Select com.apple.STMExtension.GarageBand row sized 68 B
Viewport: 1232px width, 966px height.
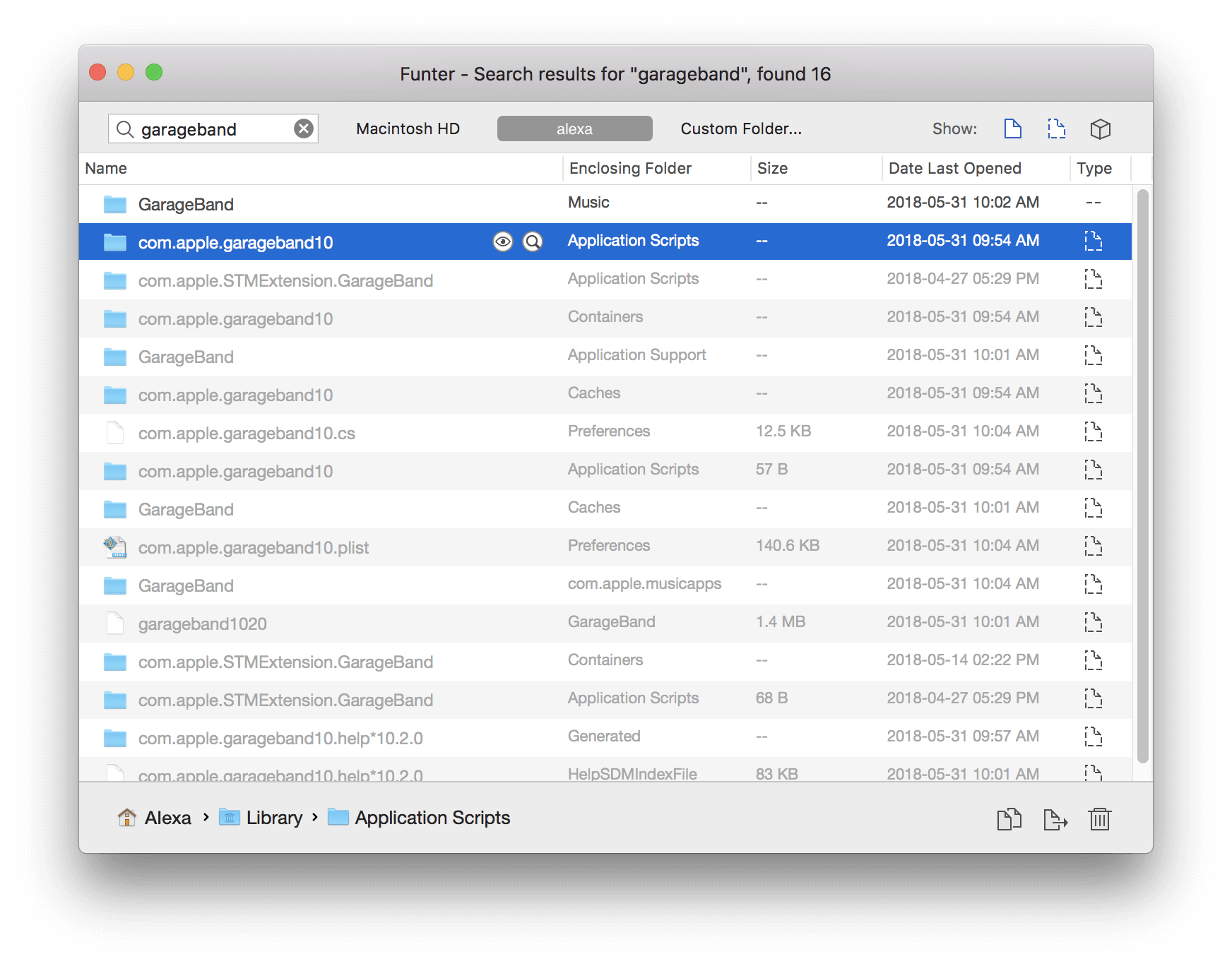605,700
